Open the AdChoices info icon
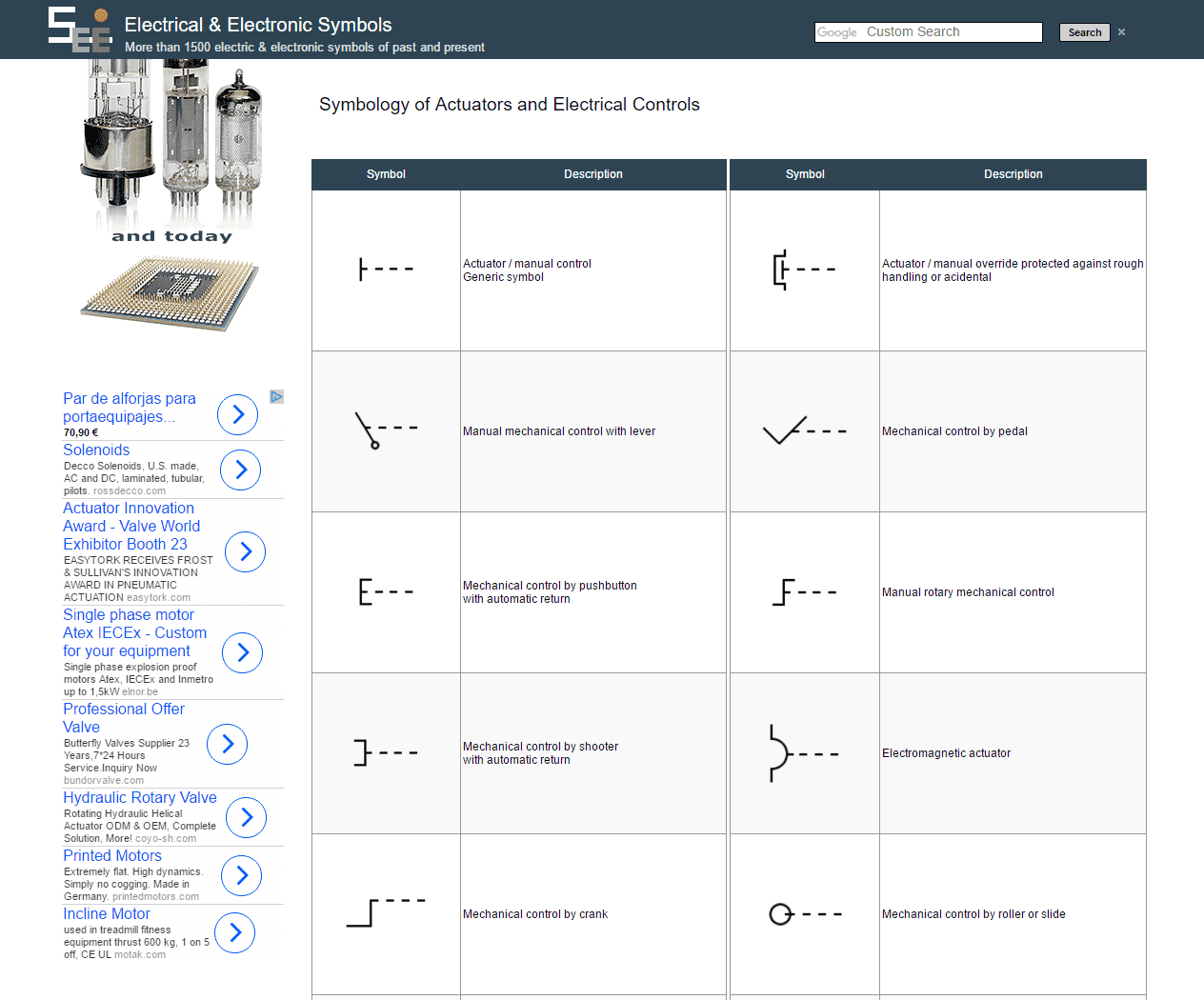Screen dimensions: 1204x1000 276,396
